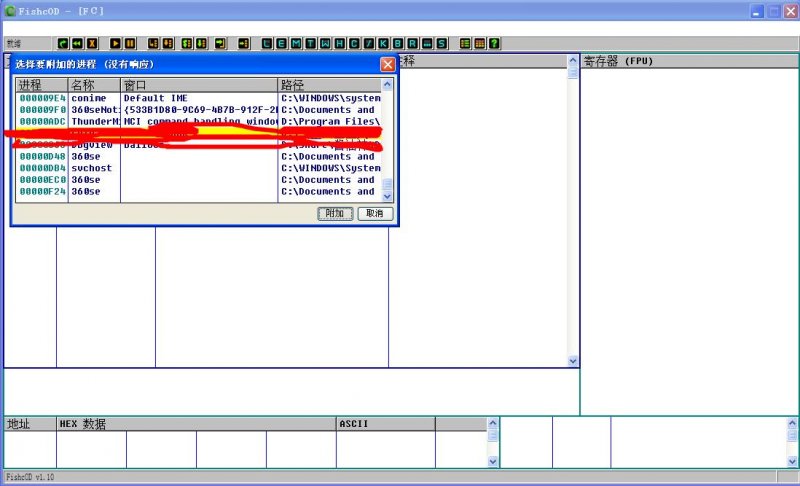Click process list scrollbar up arrow
This screenshot has width=800, height=486.
click(387, 85)
